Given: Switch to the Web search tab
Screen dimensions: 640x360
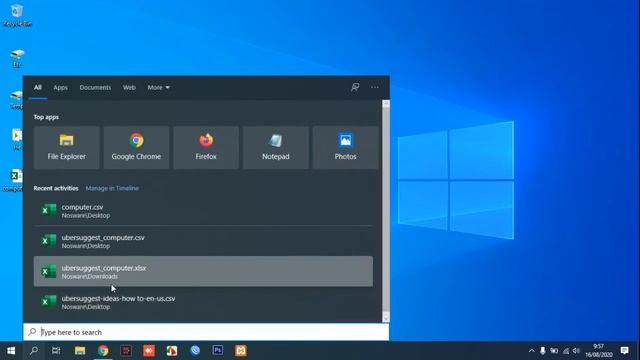Looking at the screenshot, I should pyautogui.click(x=129, y=87).
